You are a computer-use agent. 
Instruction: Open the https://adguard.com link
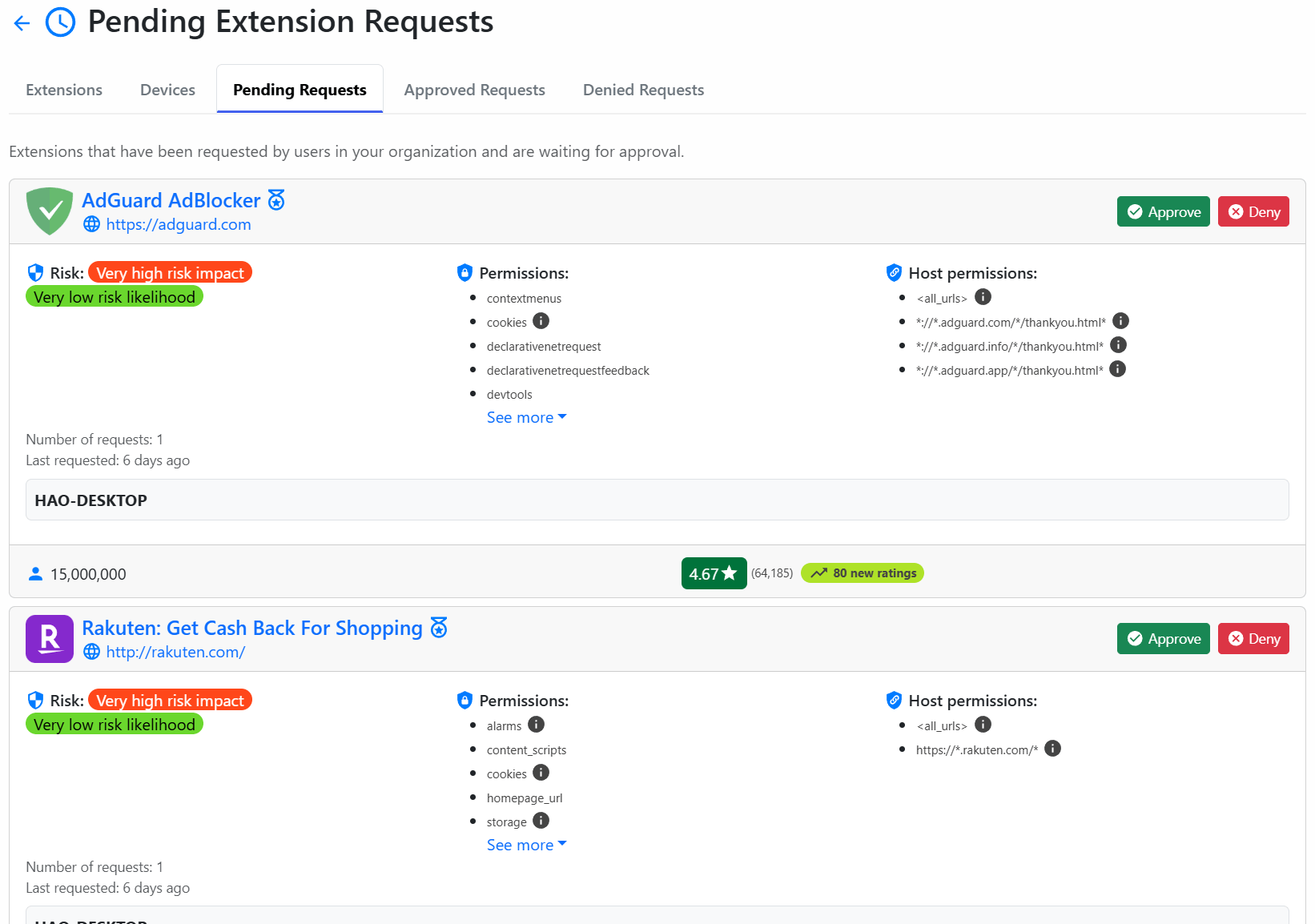tap(179, 224)
